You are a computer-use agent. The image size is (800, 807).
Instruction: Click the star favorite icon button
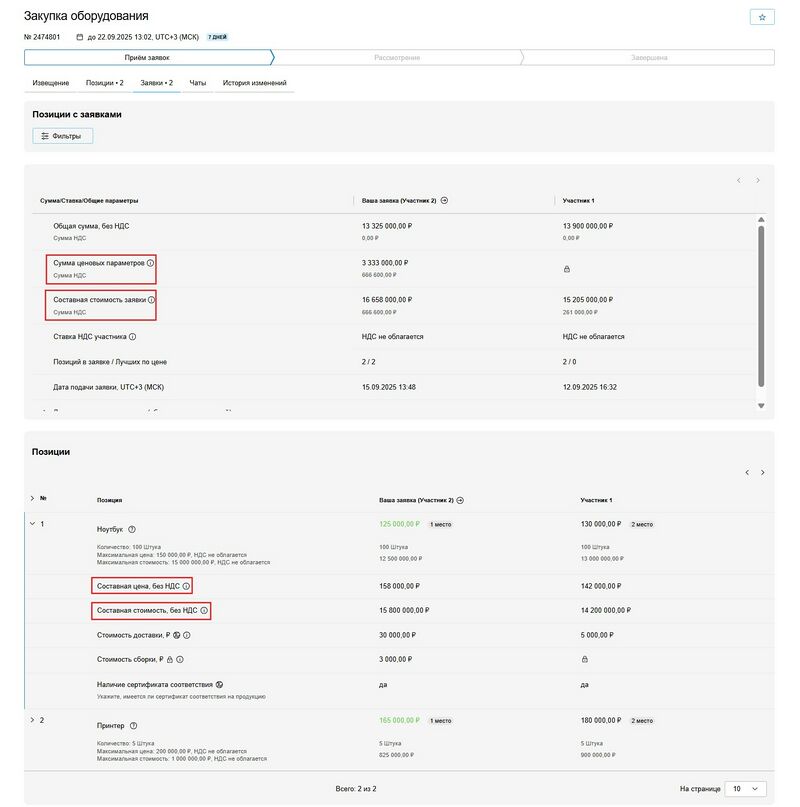point(762,17)
